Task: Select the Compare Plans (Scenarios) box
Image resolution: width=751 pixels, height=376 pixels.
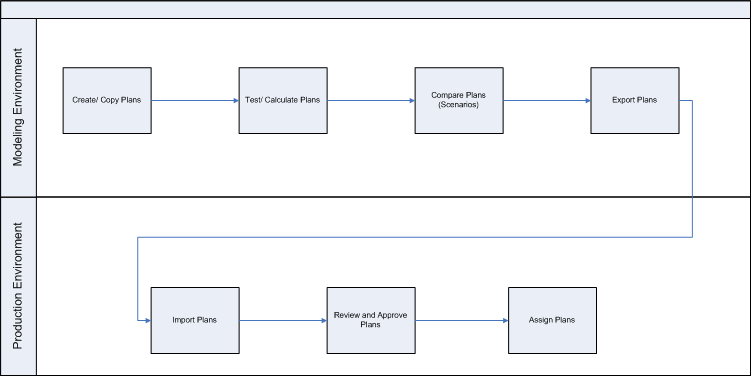Action: [459, 100]
